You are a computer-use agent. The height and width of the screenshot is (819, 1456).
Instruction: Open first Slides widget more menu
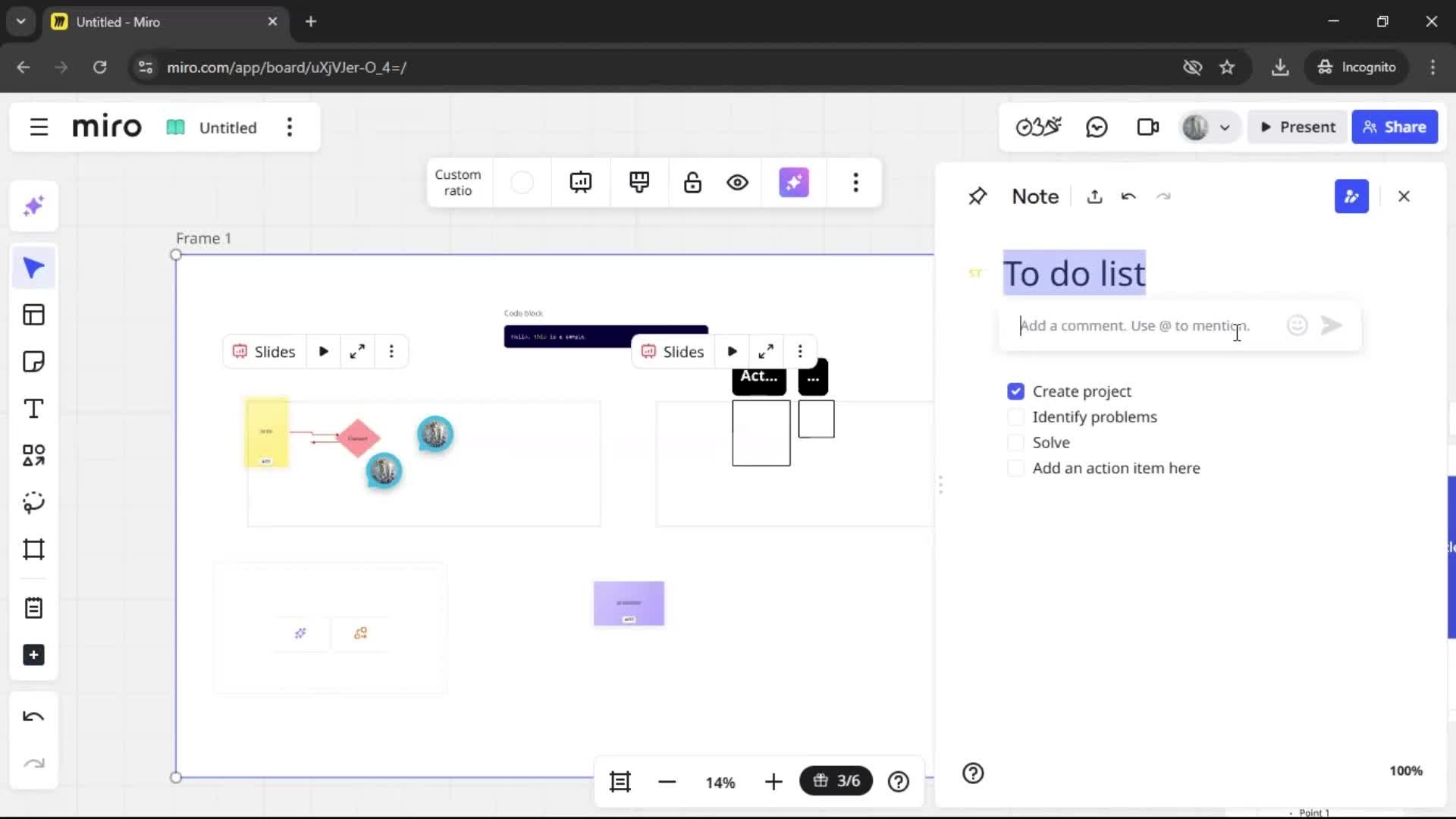pos(391,352)
